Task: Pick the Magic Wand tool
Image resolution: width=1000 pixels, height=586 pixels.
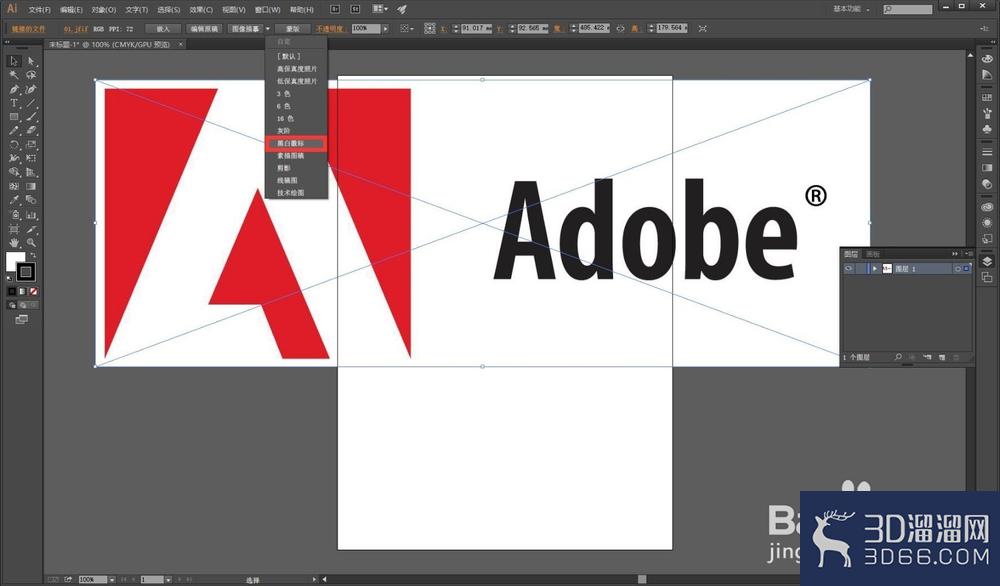Action: coord(13,75)
